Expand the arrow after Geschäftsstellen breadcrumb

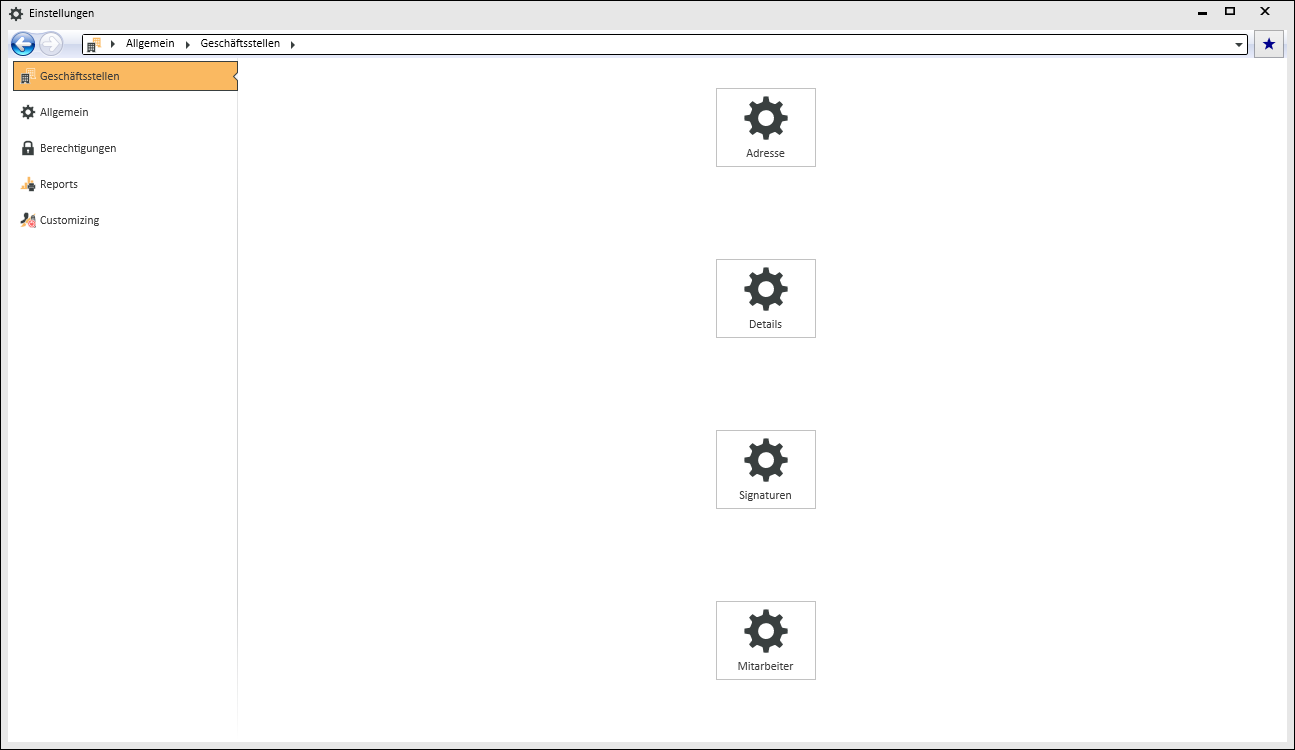point(293,45)
